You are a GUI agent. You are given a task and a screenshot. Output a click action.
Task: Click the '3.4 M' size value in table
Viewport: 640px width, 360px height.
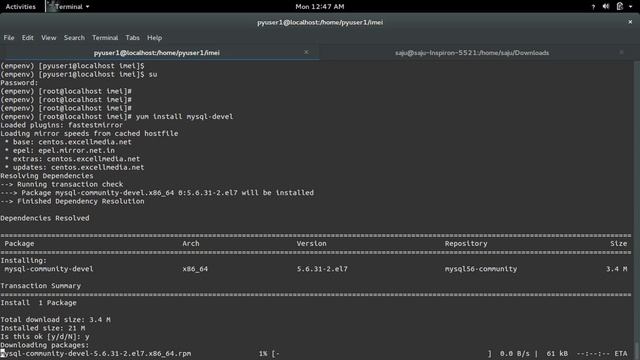(x=616, y=269)
